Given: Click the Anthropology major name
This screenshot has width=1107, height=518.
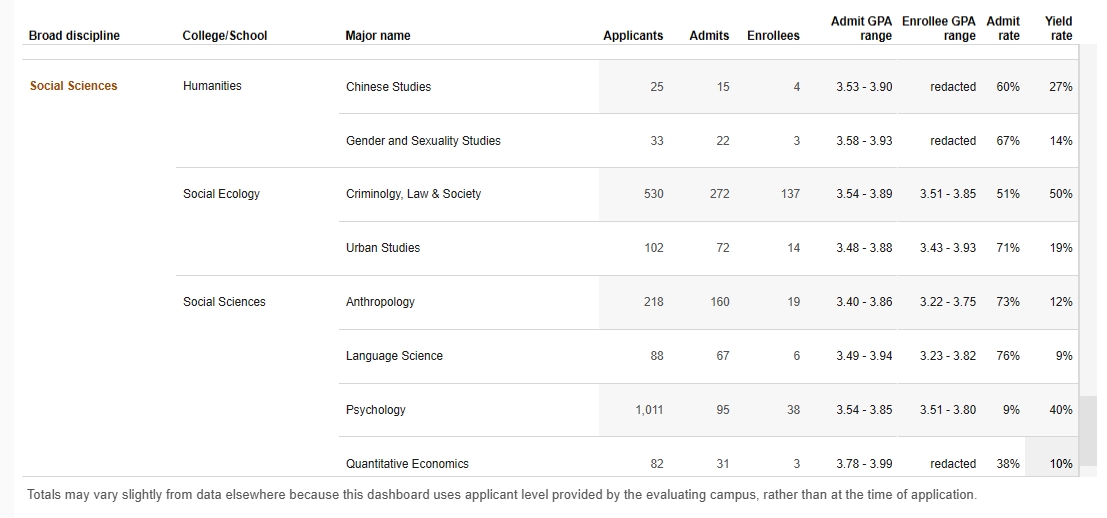Looking at the screenshot, I should coord(380,302).
